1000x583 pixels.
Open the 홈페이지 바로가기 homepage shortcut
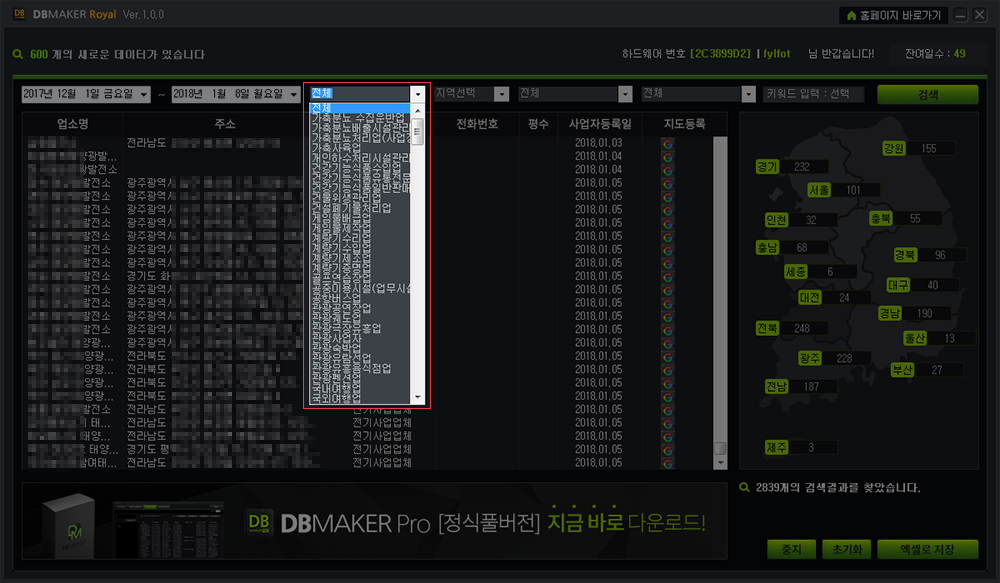pos(893,15)
